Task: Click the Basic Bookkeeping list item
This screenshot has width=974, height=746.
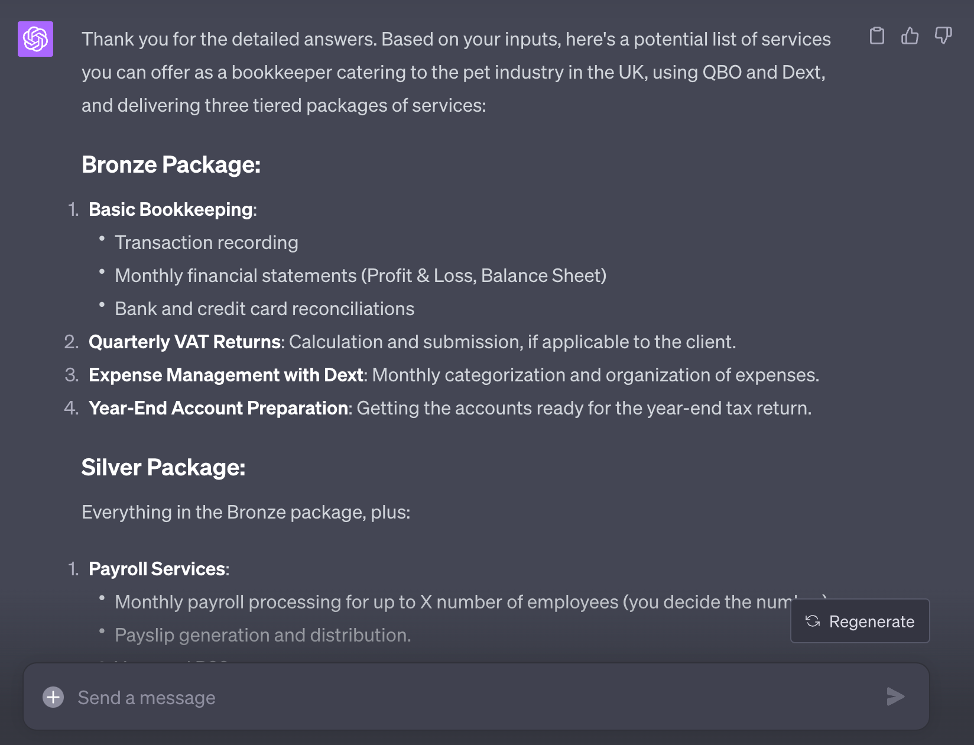Action: tap(170, 209)
